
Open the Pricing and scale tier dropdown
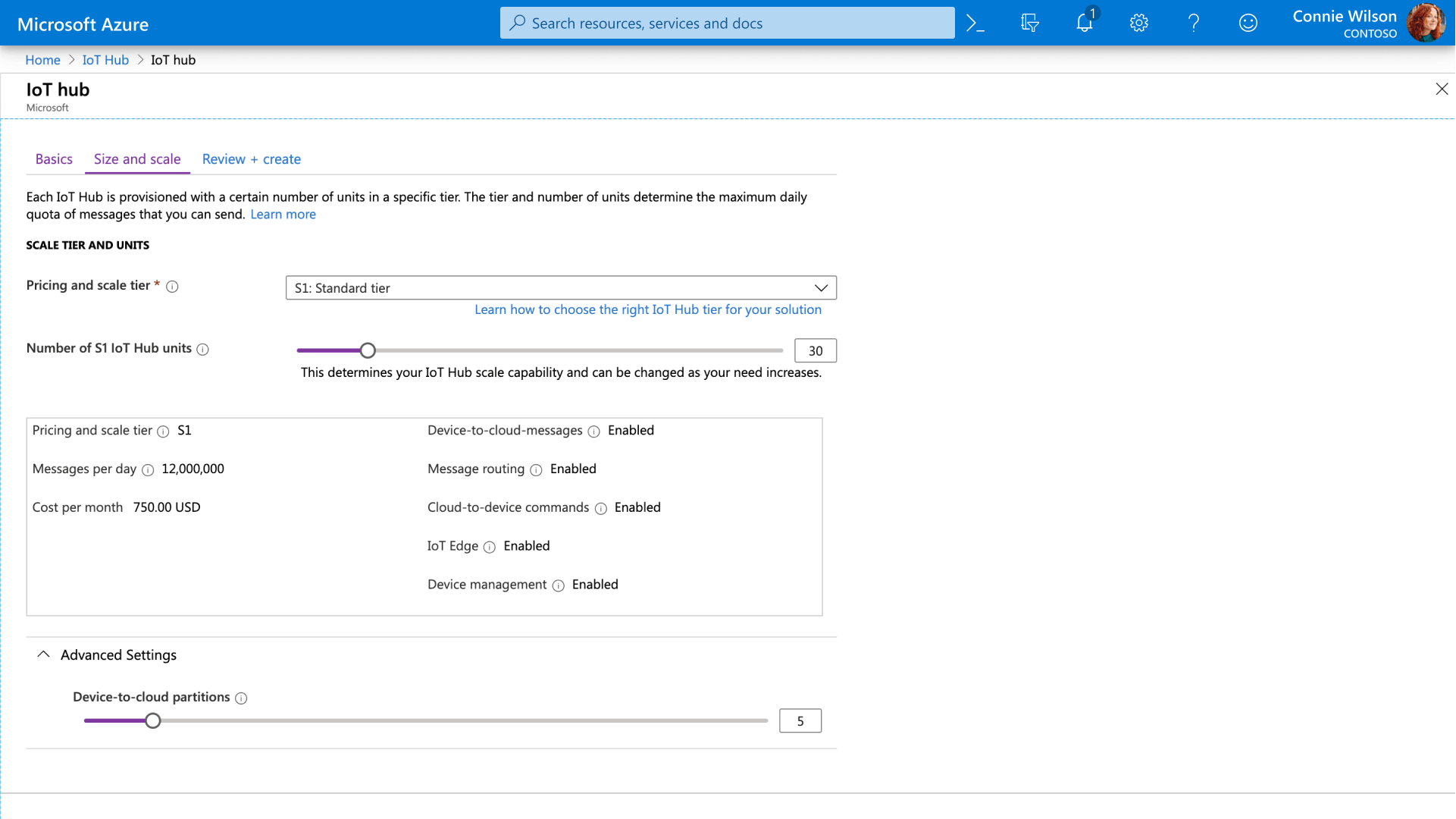tap(561, 288)
